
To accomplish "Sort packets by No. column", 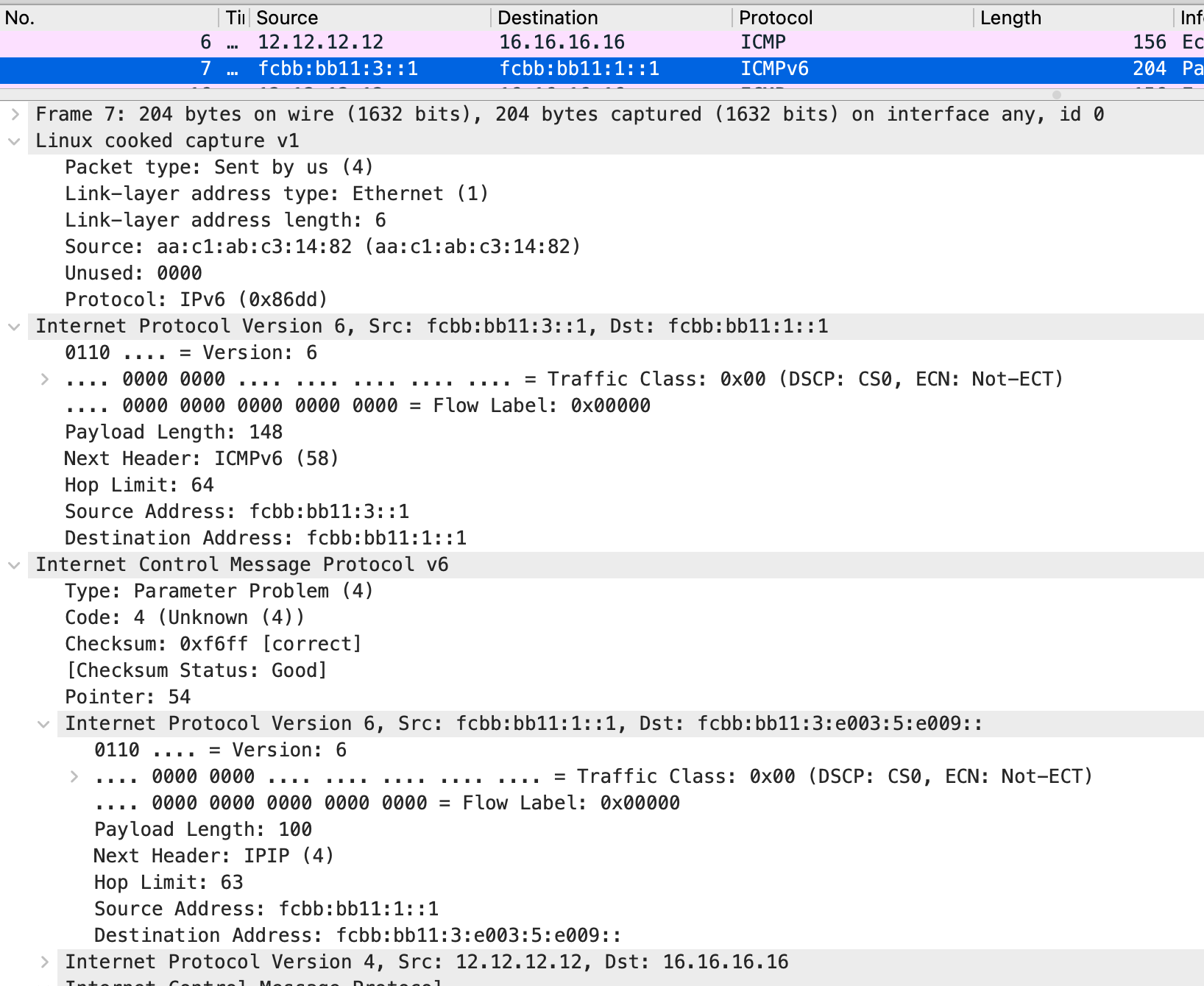I will [x=109, y=18].
